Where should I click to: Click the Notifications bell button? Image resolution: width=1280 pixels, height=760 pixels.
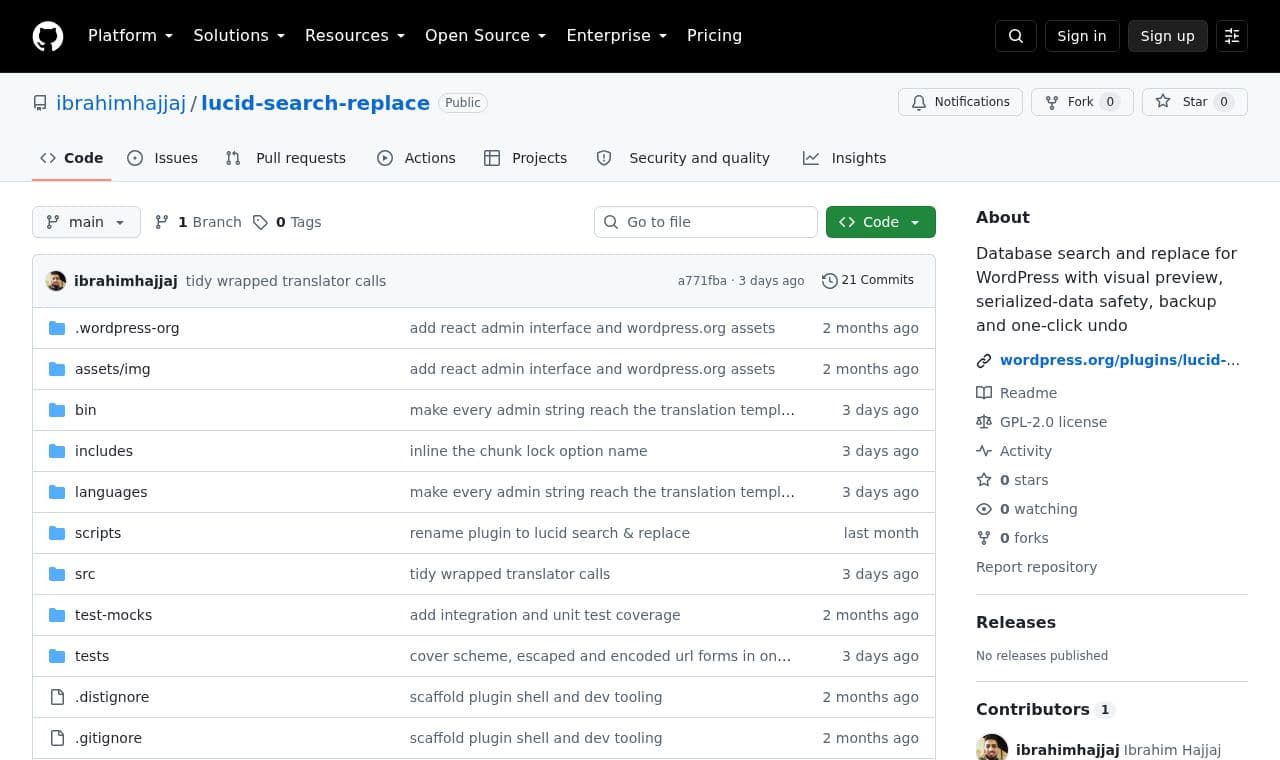960,102
